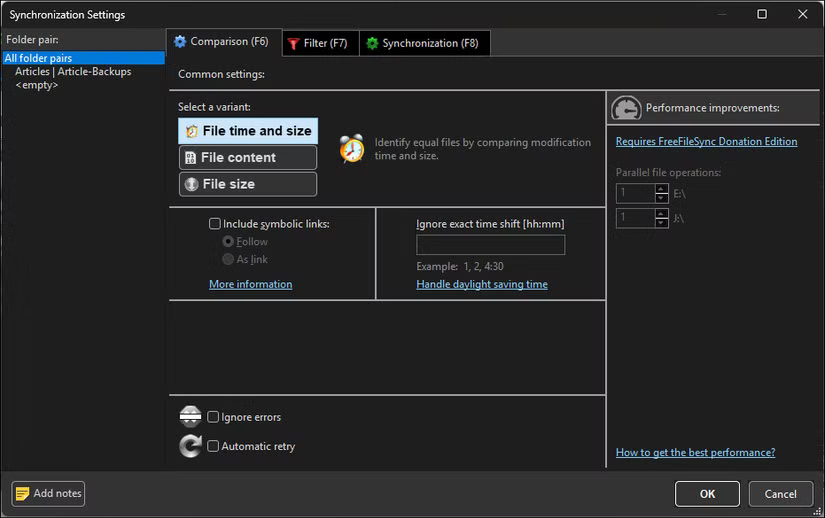Click the Automatic retry arrow icon
Image resolution: width=825 pixels, height=518 pixels.
tap(190, 446)
